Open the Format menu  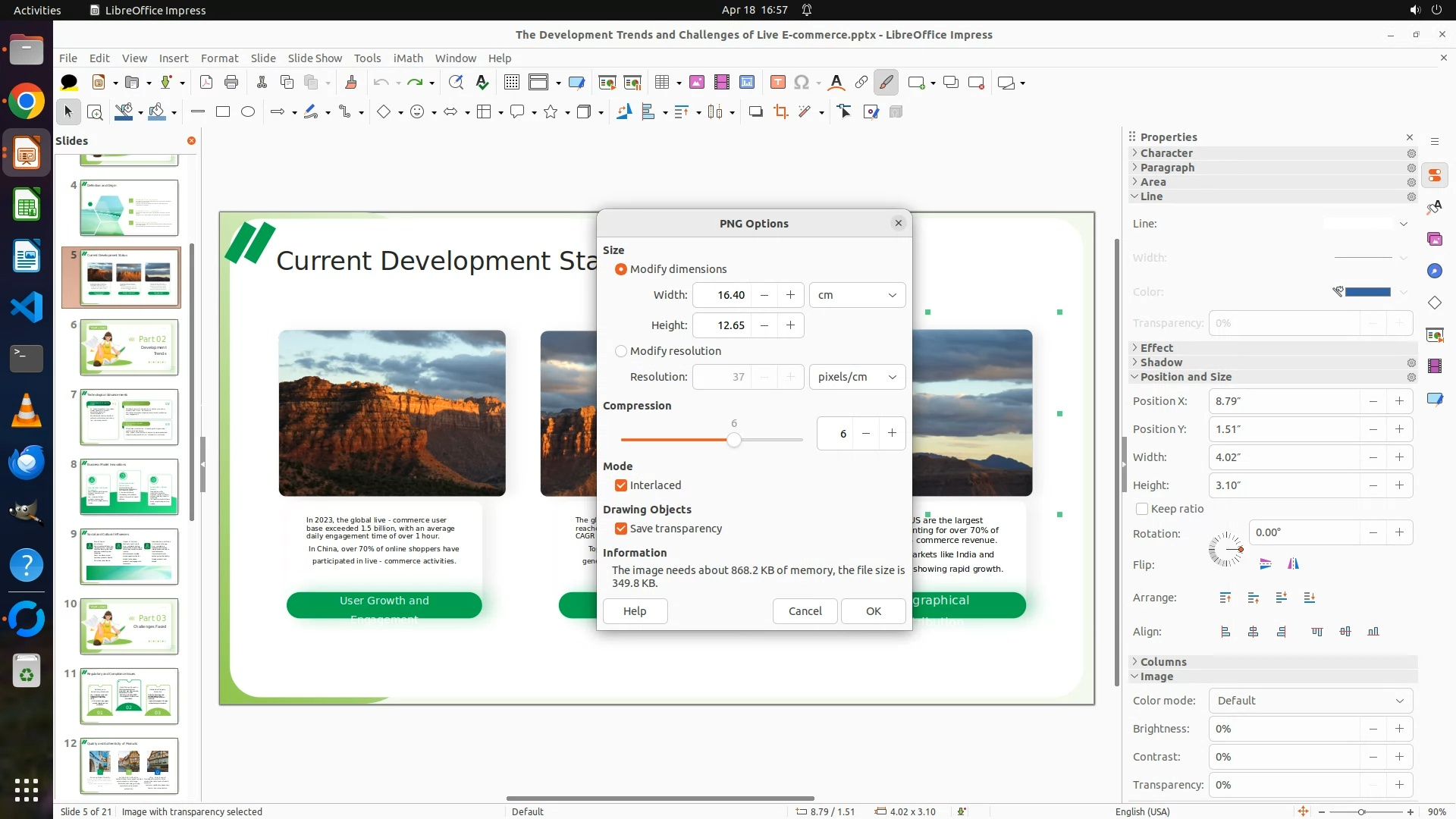point(219,58)
